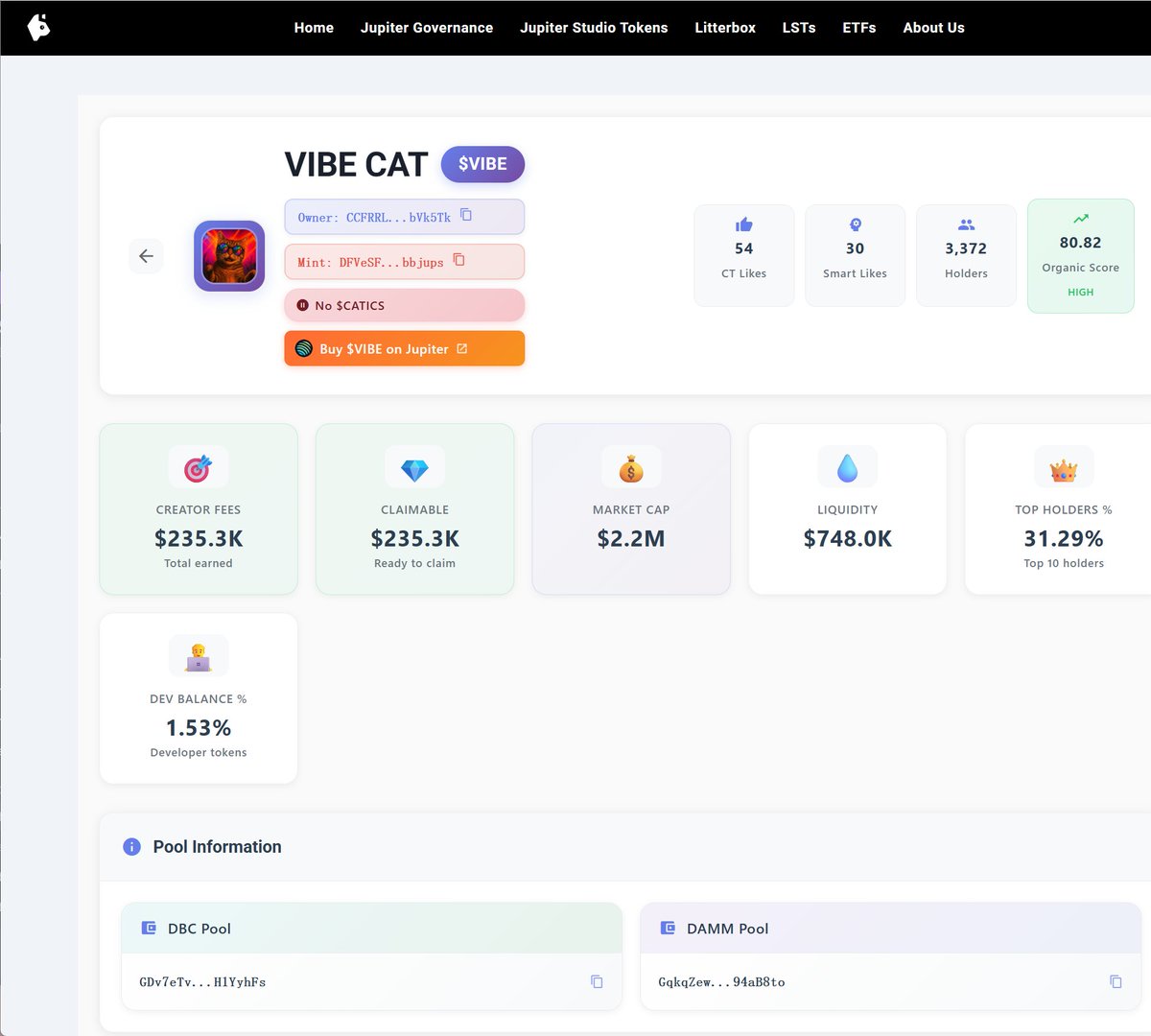Click the Ready to claim text
This screenshot has width=1151, height=1036.
(414, 563)
